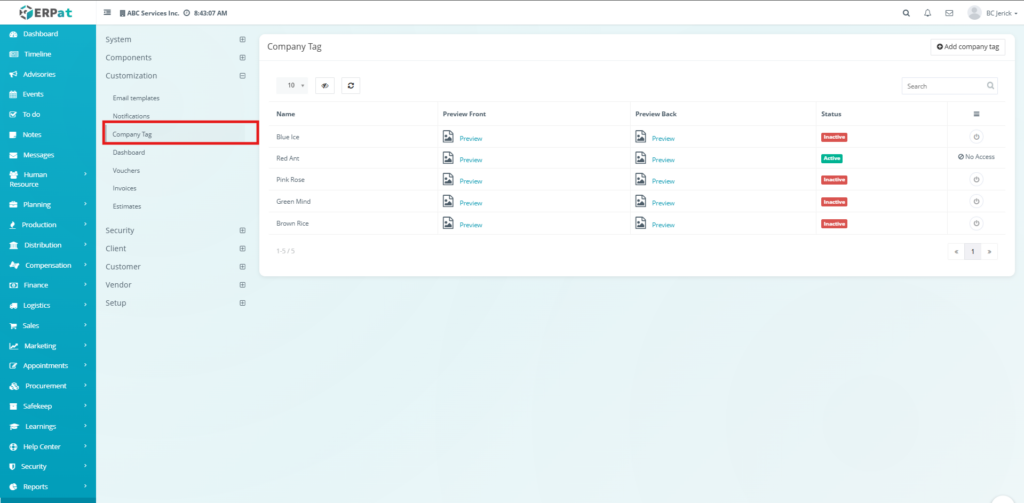Screen dimensions: 1024x503
Task: Open Email templates settings item
Action: click(x=136, y=98)
